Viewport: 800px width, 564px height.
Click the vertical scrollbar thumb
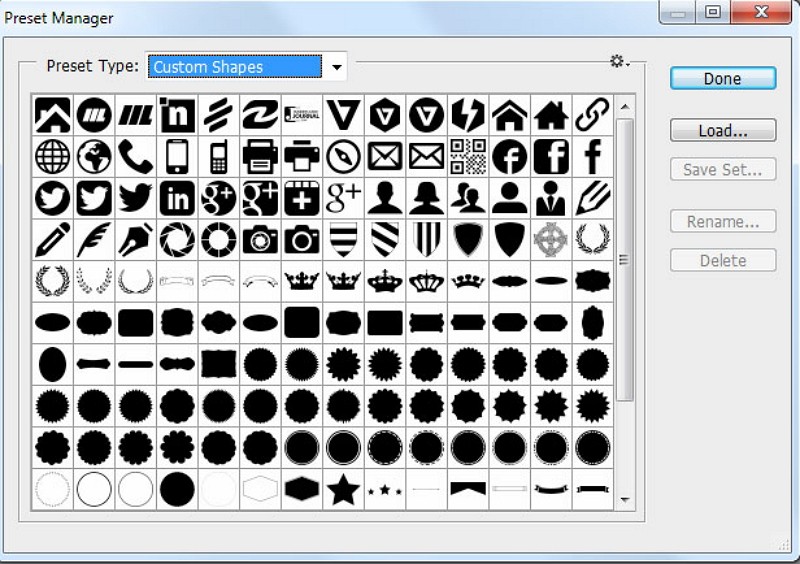point(625,259)
